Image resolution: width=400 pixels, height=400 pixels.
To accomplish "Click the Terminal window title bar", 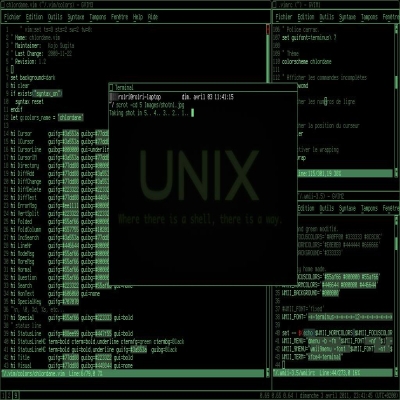I will click(203, 87).
